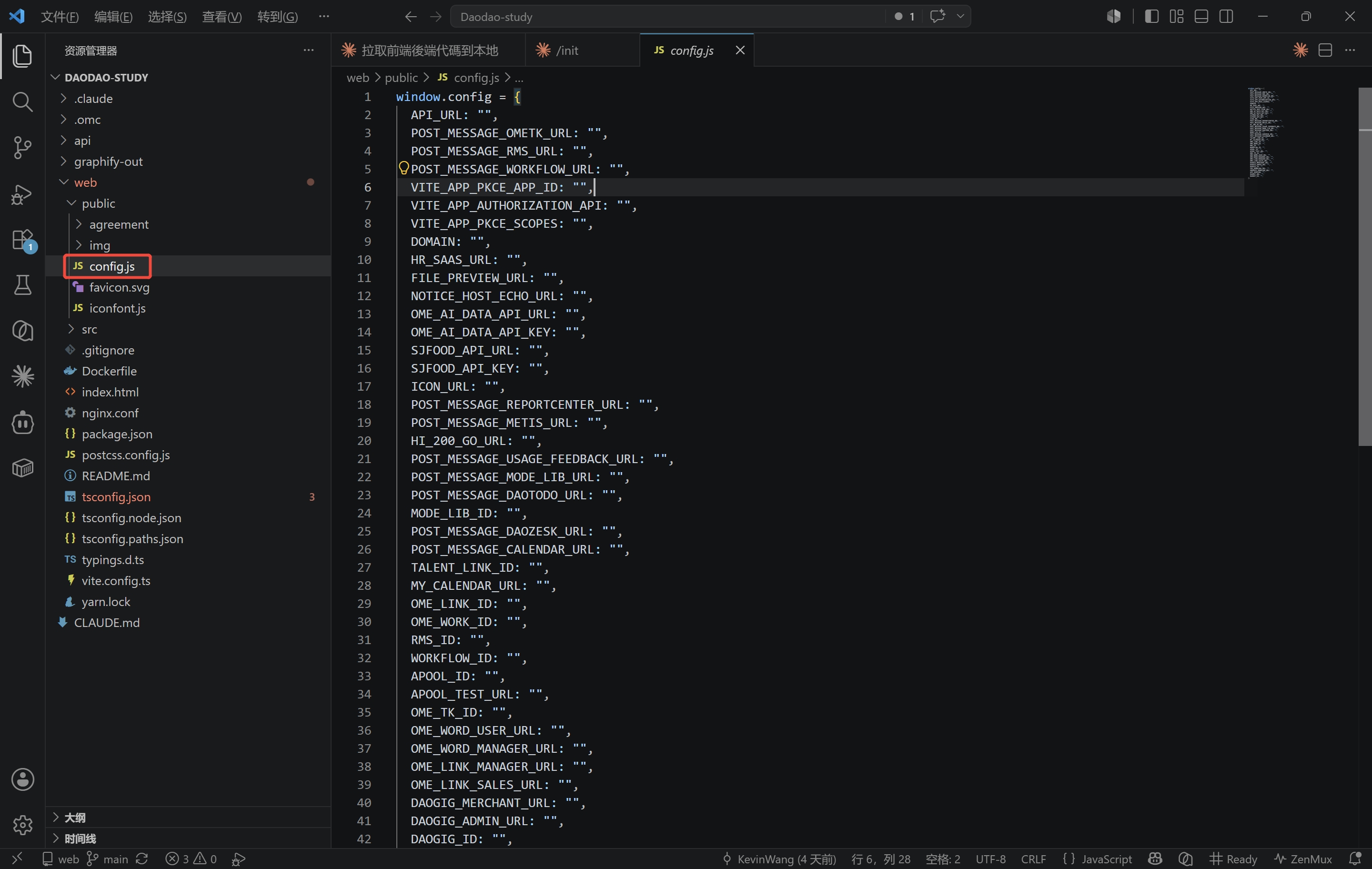Open notifications bell in status bar
This screenshot has height=869, width=1372.
coord(1355,859)
